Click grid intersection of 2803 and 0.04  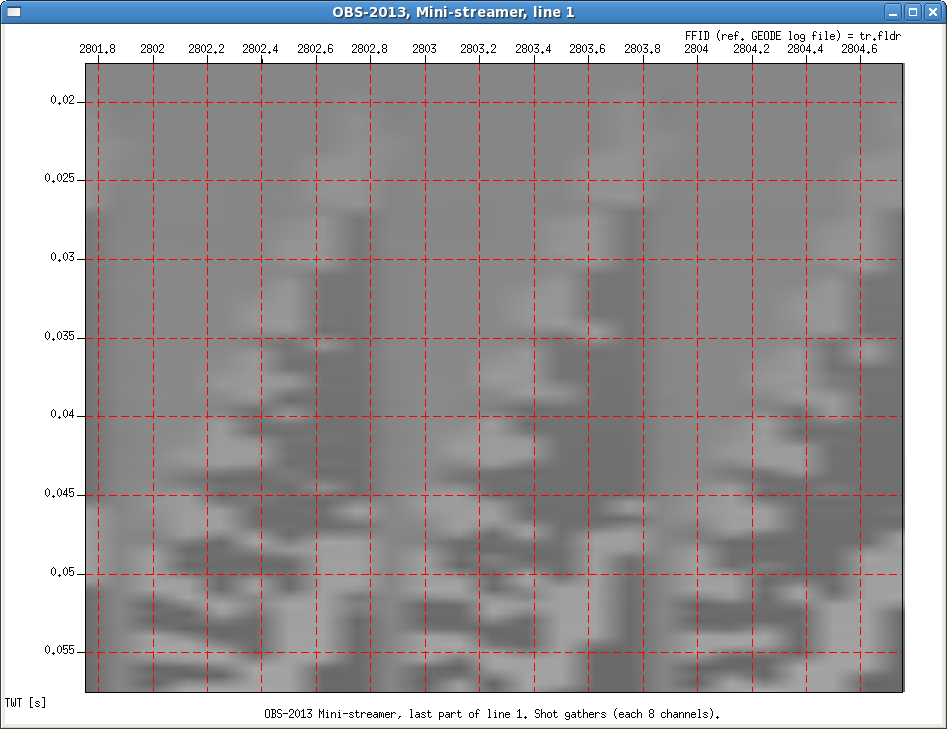click(x=425, y=416)
